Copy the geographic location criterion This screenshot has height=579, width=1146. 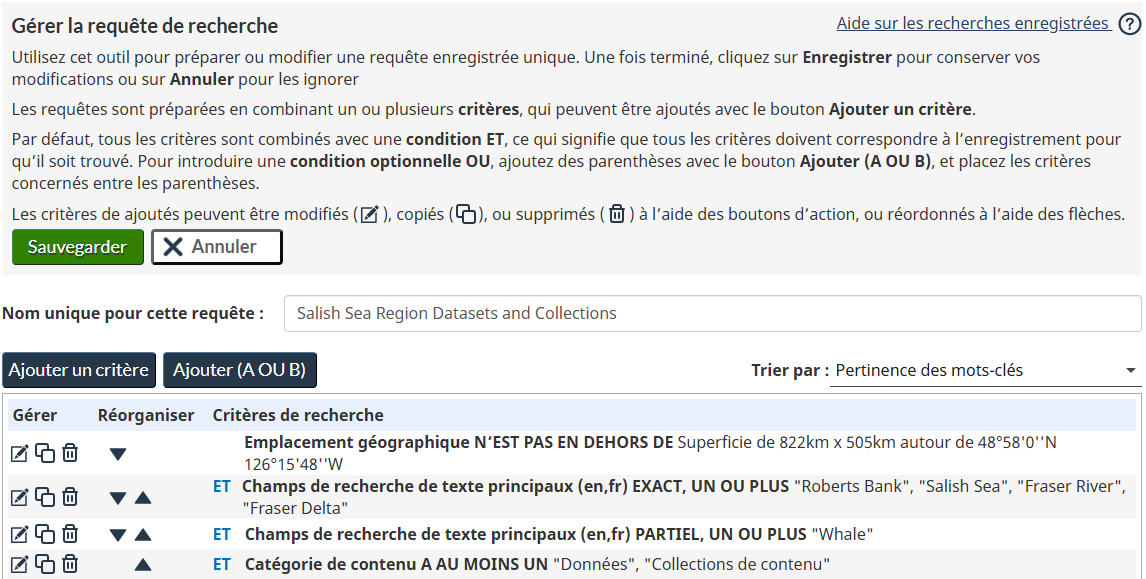coord(44,452)
